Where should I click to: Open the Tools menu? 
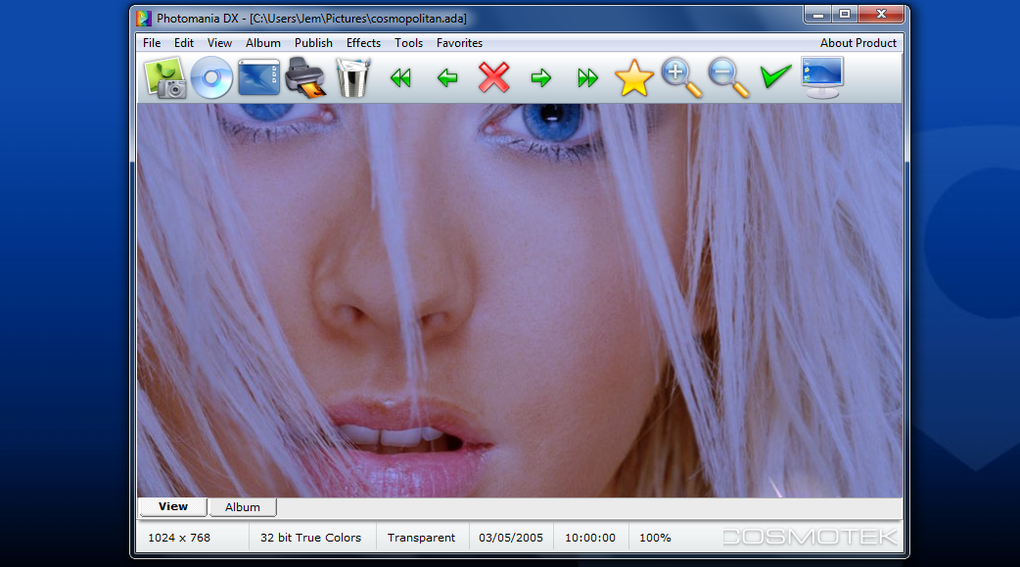pos(409,43)
